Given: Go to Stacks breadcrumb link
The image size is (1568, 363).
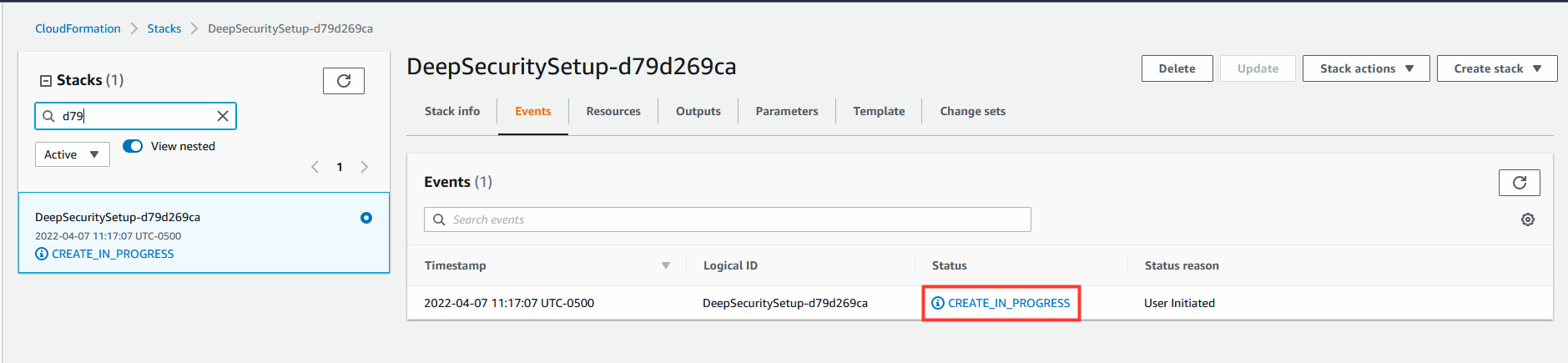Looking at the screenshot, I should coord(164,28).
